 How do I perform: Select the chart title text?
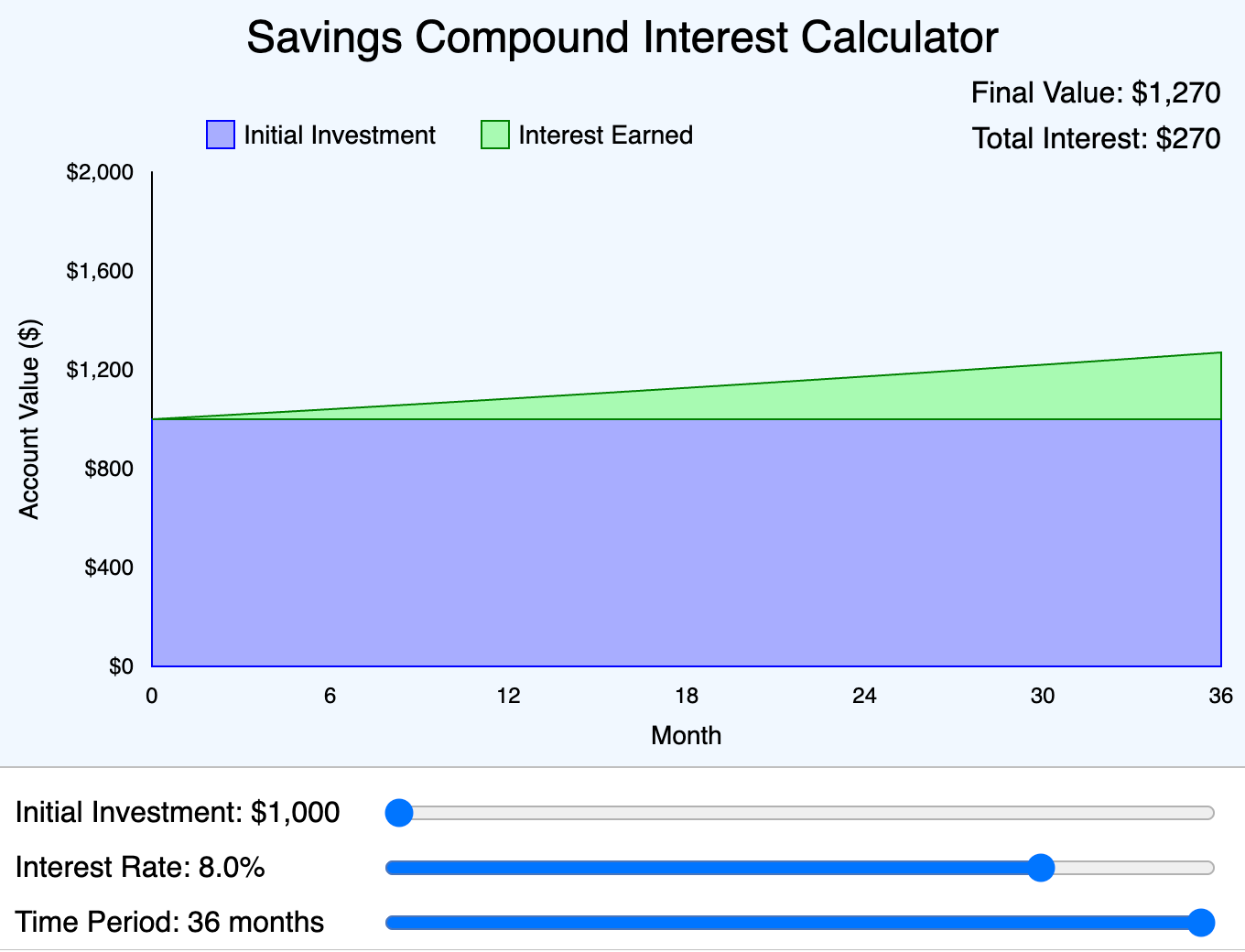(622, 38)
